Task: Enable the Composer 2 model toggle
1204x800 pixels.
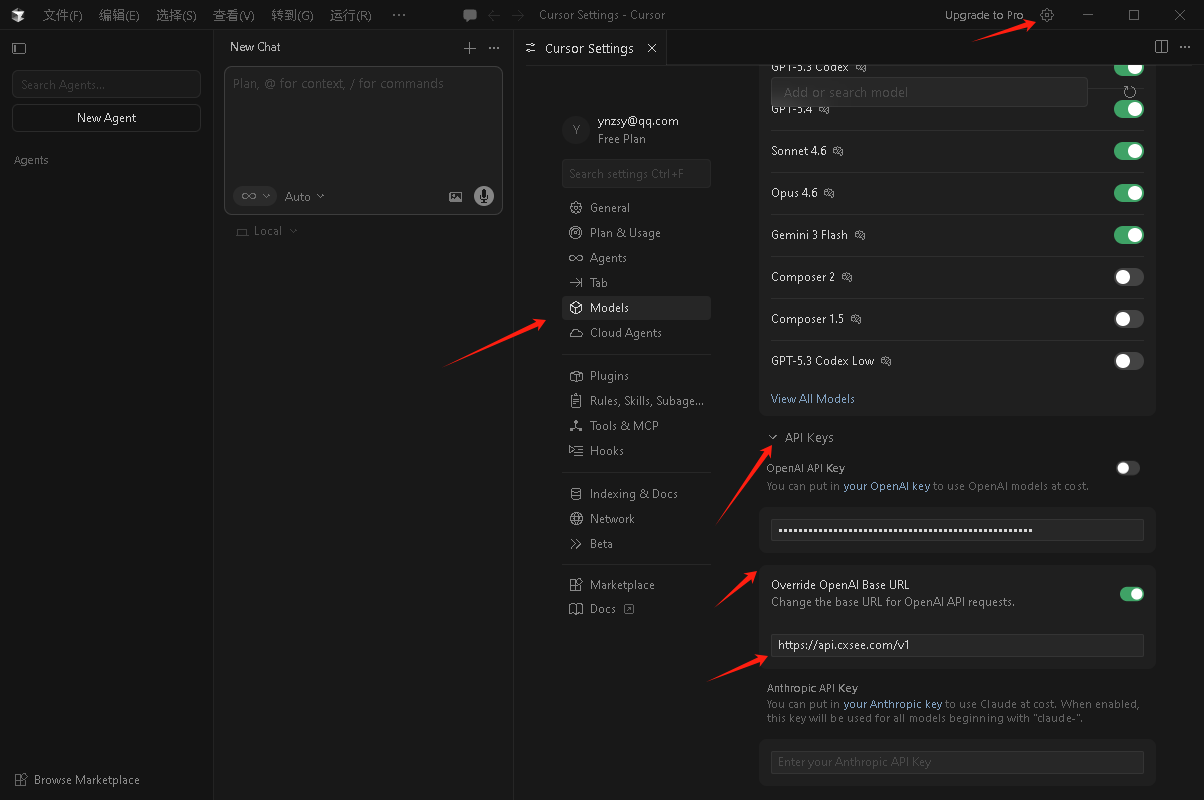Action: [1128, 277]
